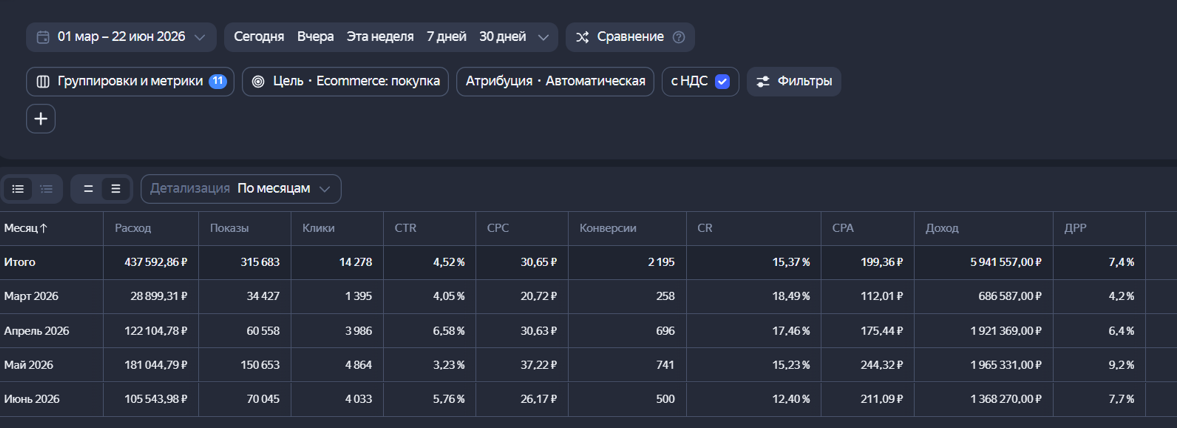Viewport: 1177px width, 428px height.
Task: Sort by the Месяц column header
Action: point(26,228)
